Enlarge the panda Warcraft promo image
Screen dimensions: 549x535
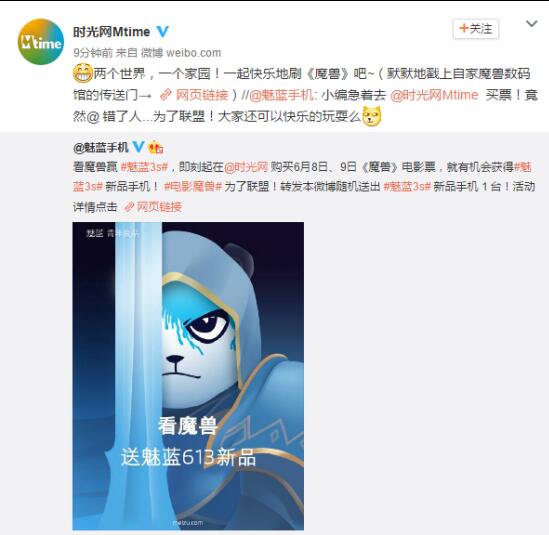[188, 376]
